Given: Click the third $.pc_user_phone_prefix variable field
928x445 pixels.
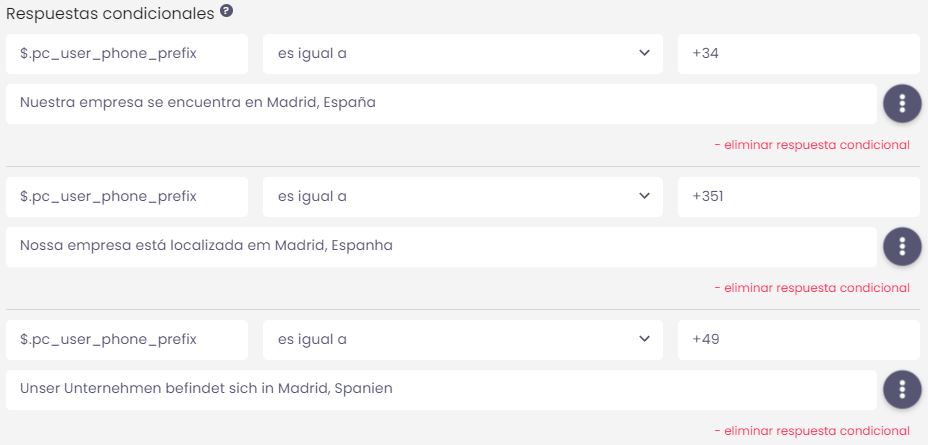Looking at the screenshot, I should (127, 340).
